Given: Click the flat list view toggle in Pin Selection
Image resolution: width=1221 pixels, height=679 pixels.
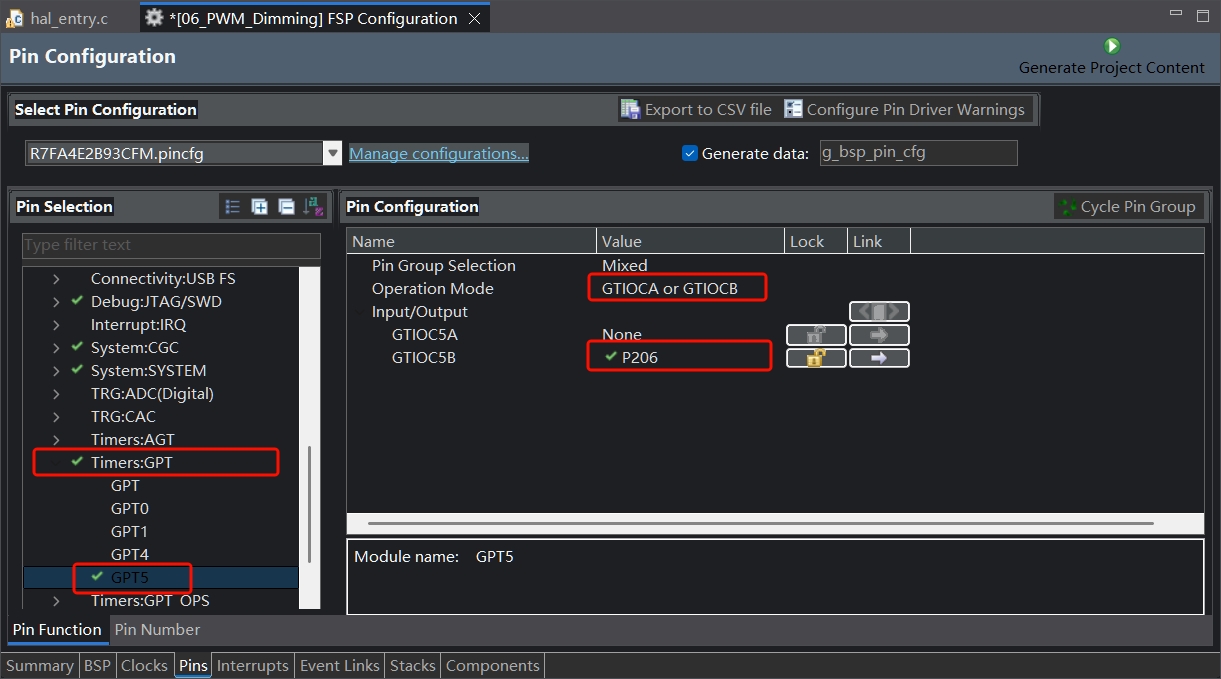Looking at the screenshot, I should [233, 207].
